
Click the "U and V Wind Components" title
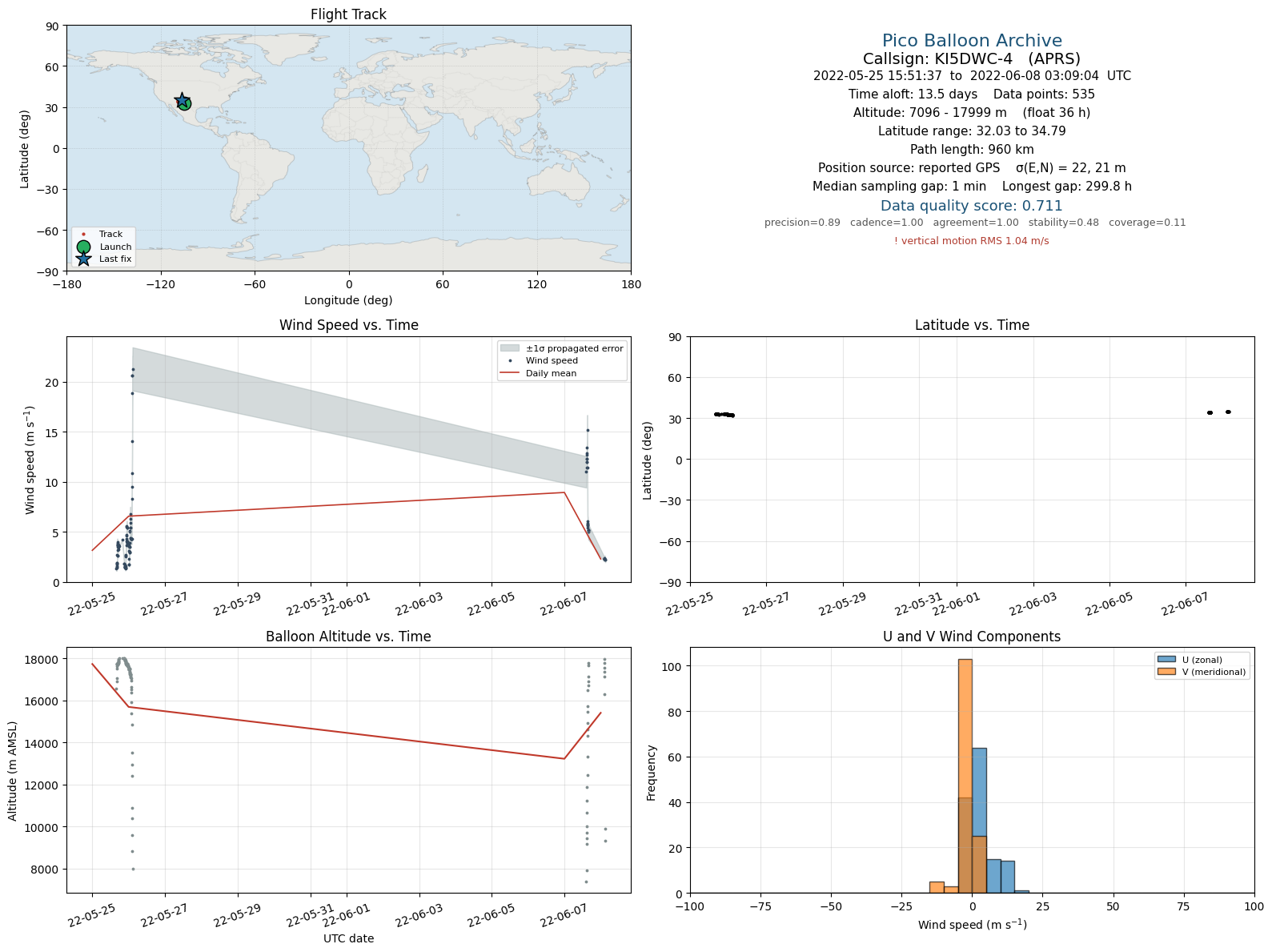tap(972, 637)
